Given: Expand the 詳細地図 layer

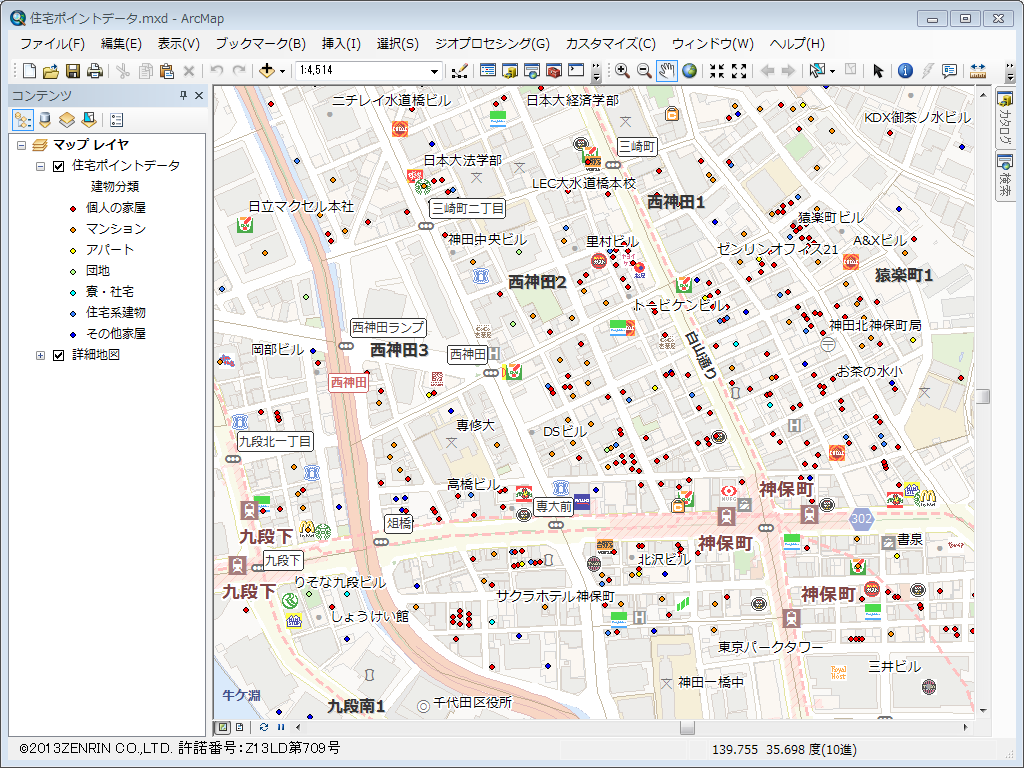Looking at the screenshot, I should (40, 355).
